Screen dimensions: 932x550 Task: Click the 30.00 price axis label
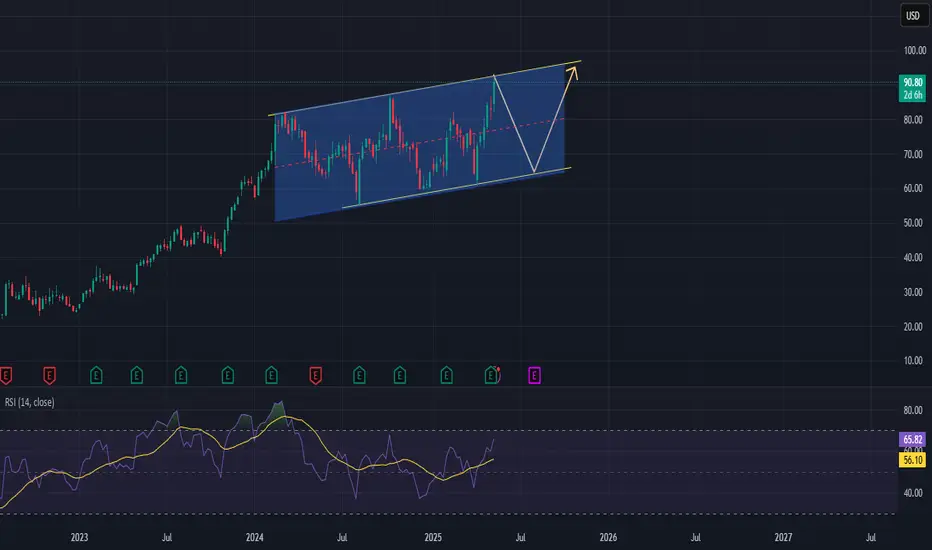pyautogui.click(x=913, y=292)
